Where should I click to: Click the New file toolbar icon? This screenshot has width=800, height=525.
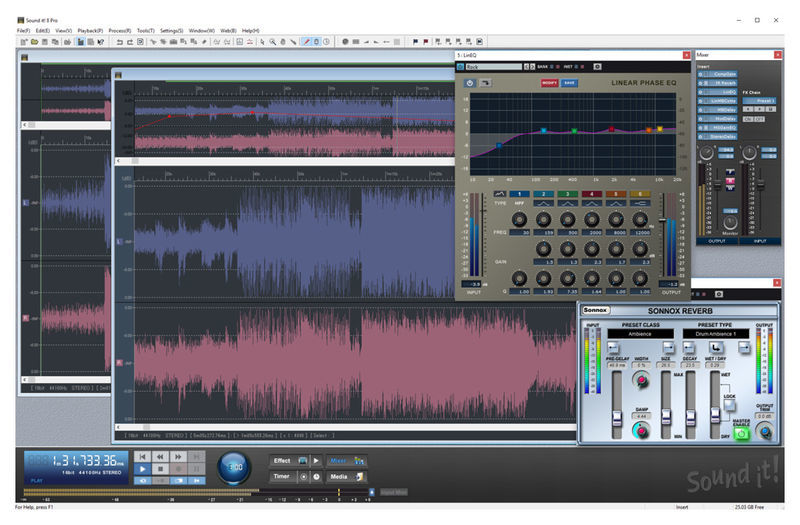[23, 42]
